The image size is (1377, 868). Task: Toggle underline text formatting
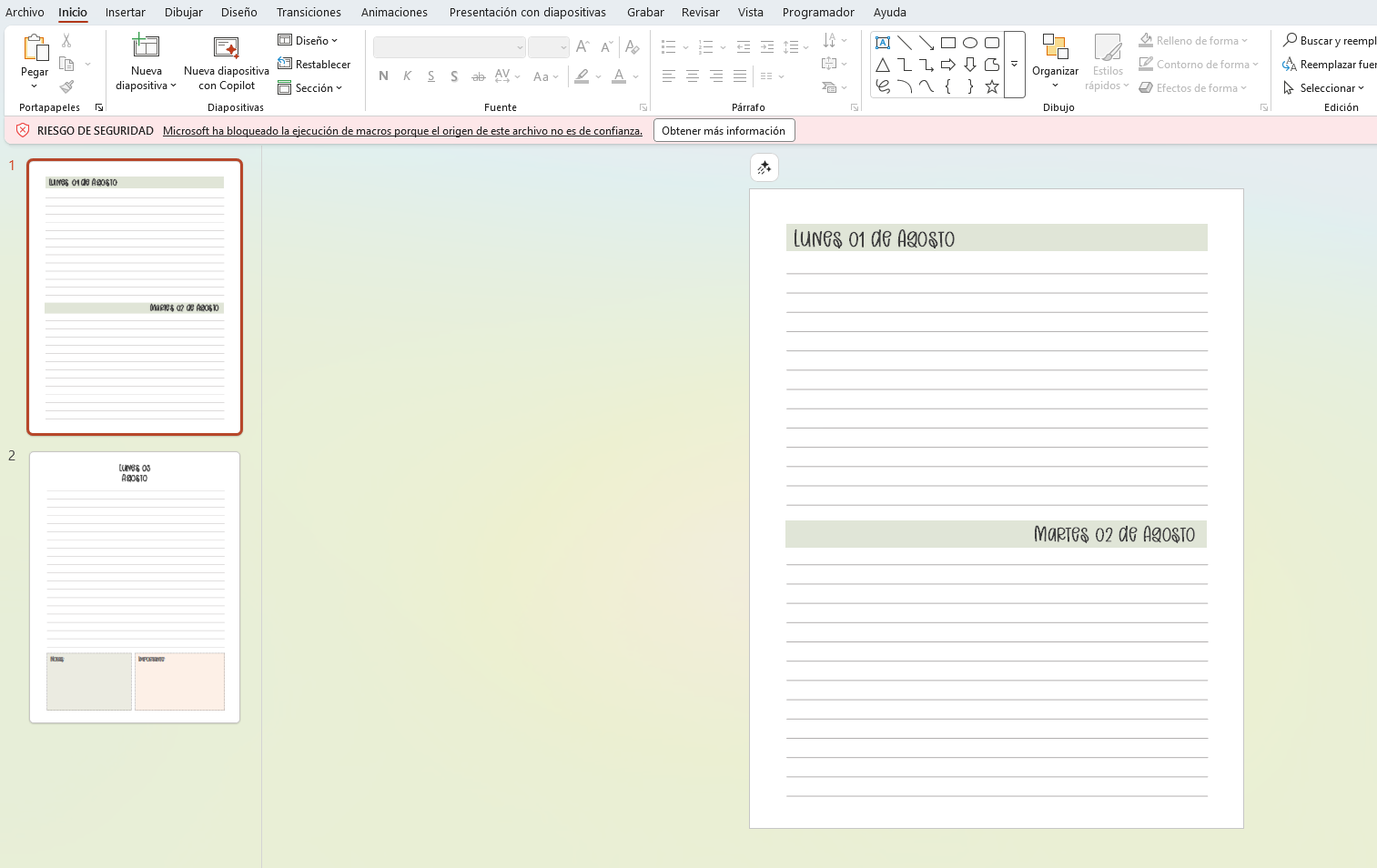(x=430, y=76)
